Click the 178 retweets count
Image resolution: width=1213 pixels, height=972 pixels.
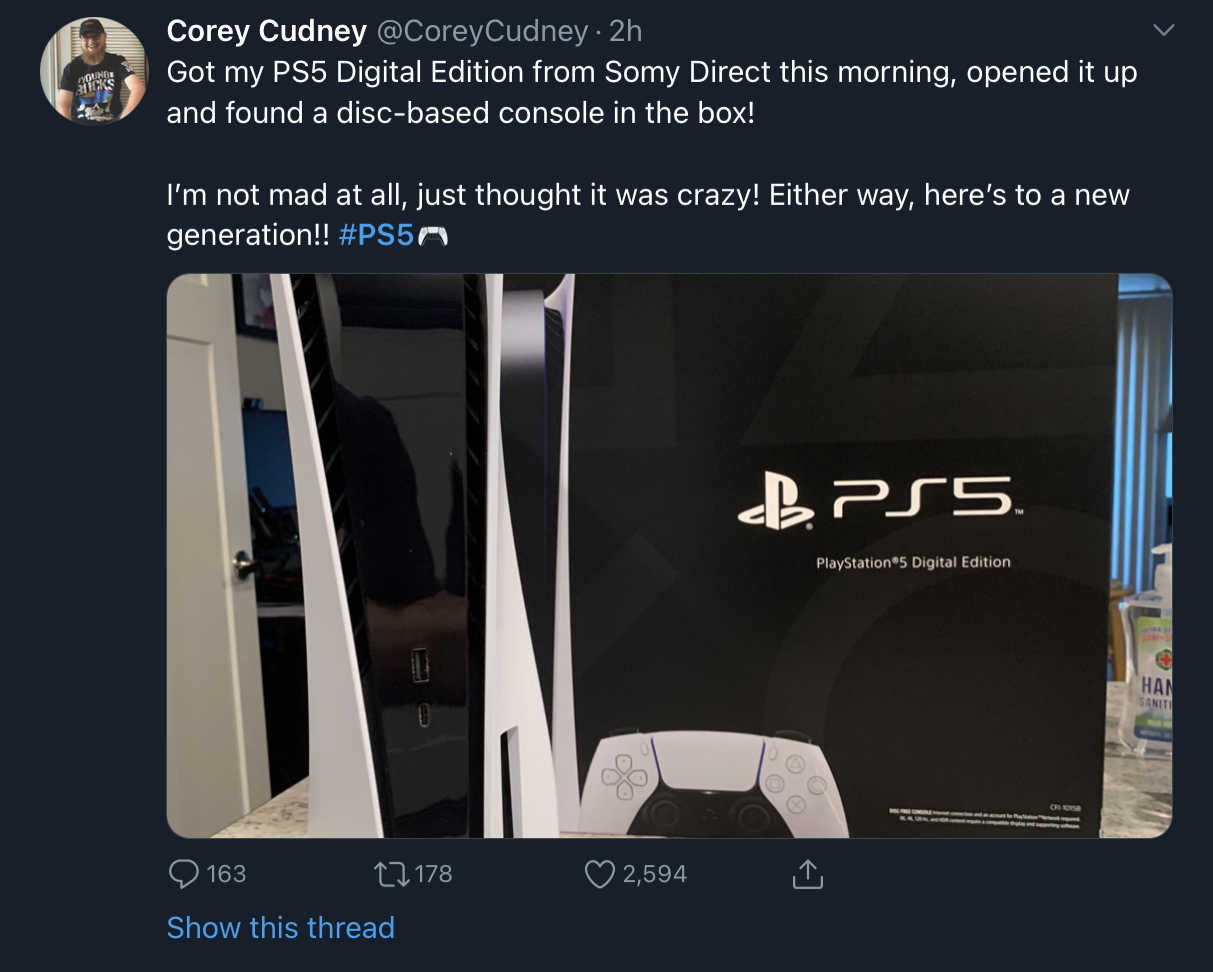[433, 874]
